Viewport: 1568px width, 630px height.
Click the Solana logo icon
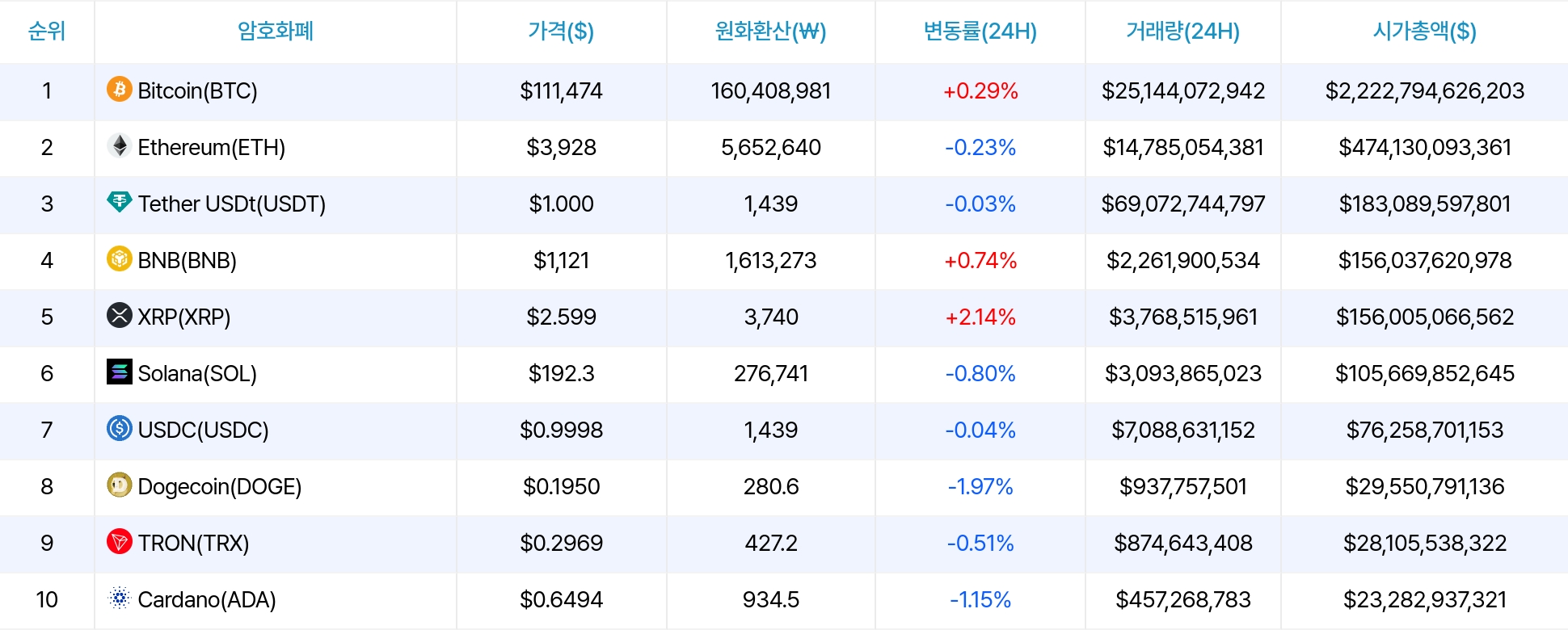click(120, 372)
